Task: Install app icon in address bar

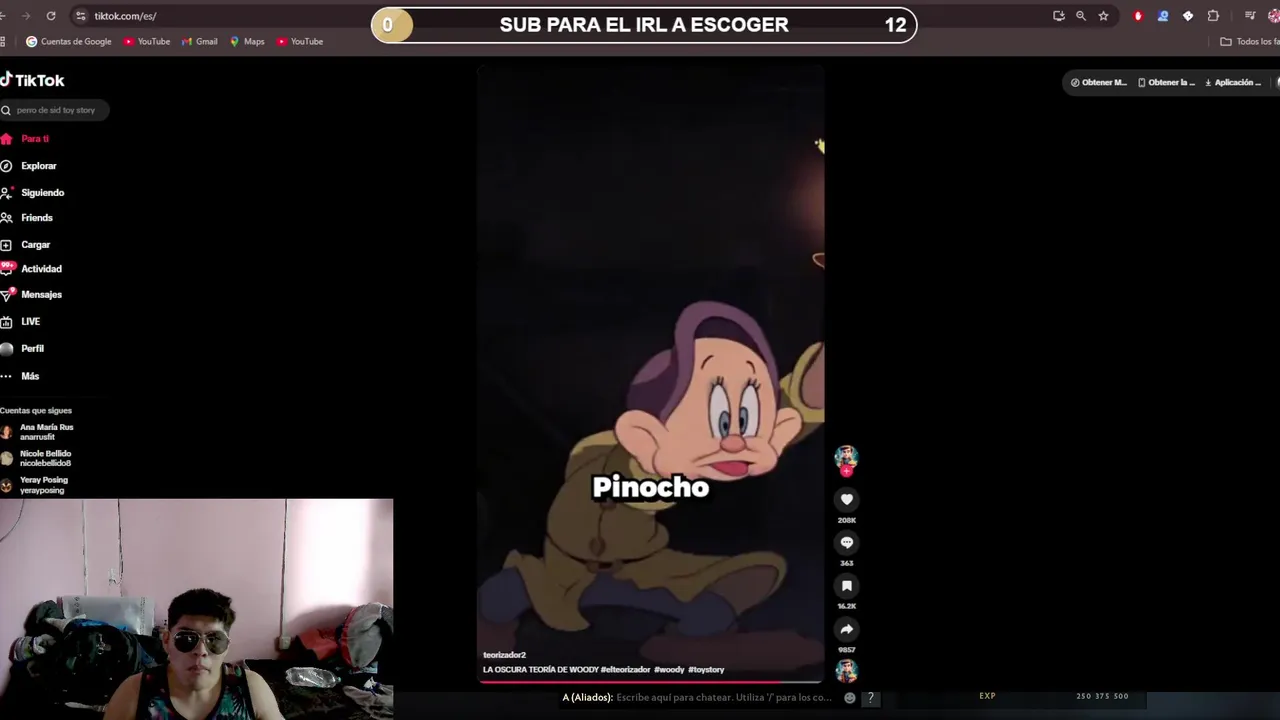Action: (1059, 16)
